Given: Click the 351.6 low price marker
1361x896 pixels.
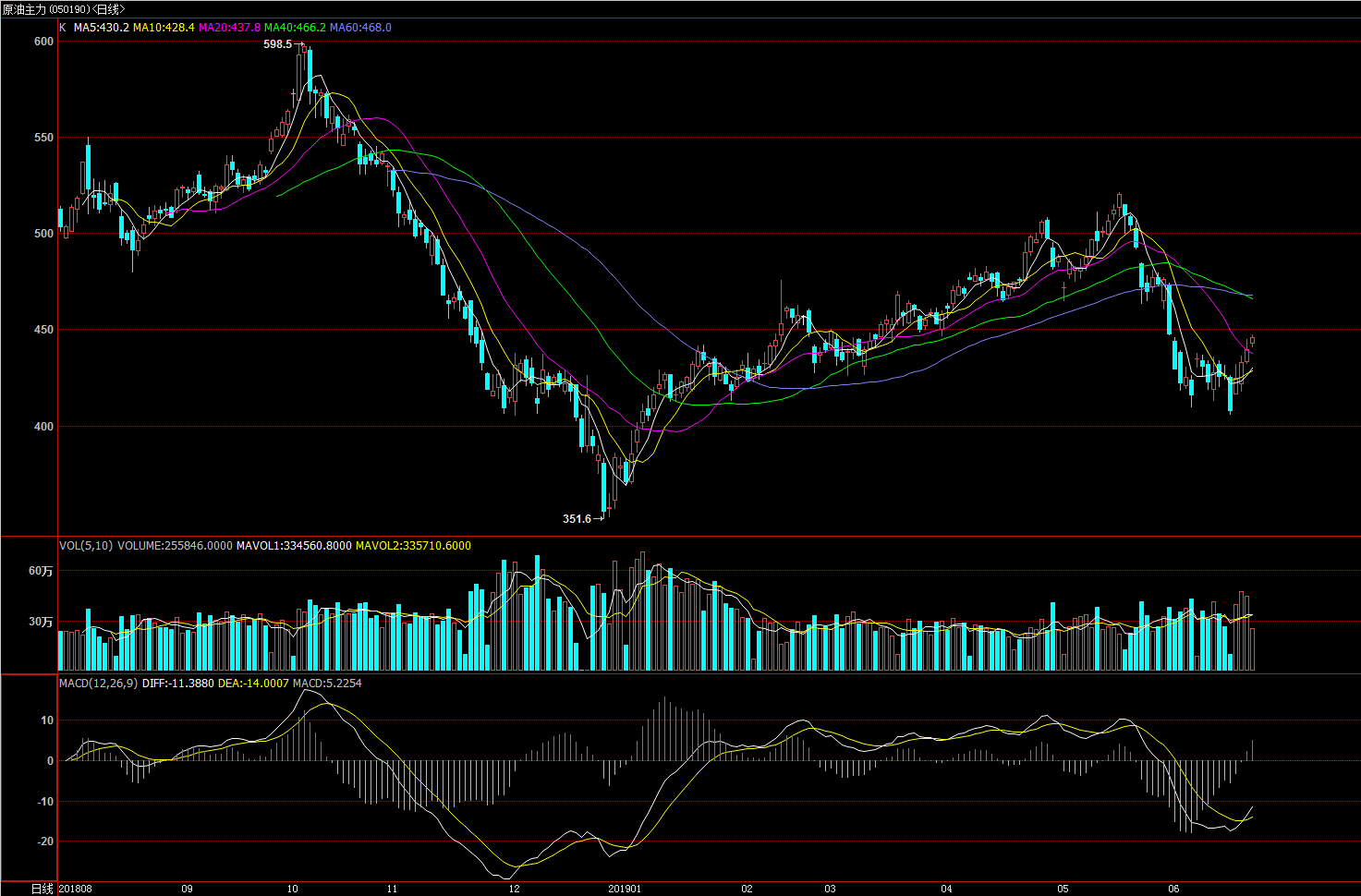Looking at the screenshot, I should click(x=577, y=519).
